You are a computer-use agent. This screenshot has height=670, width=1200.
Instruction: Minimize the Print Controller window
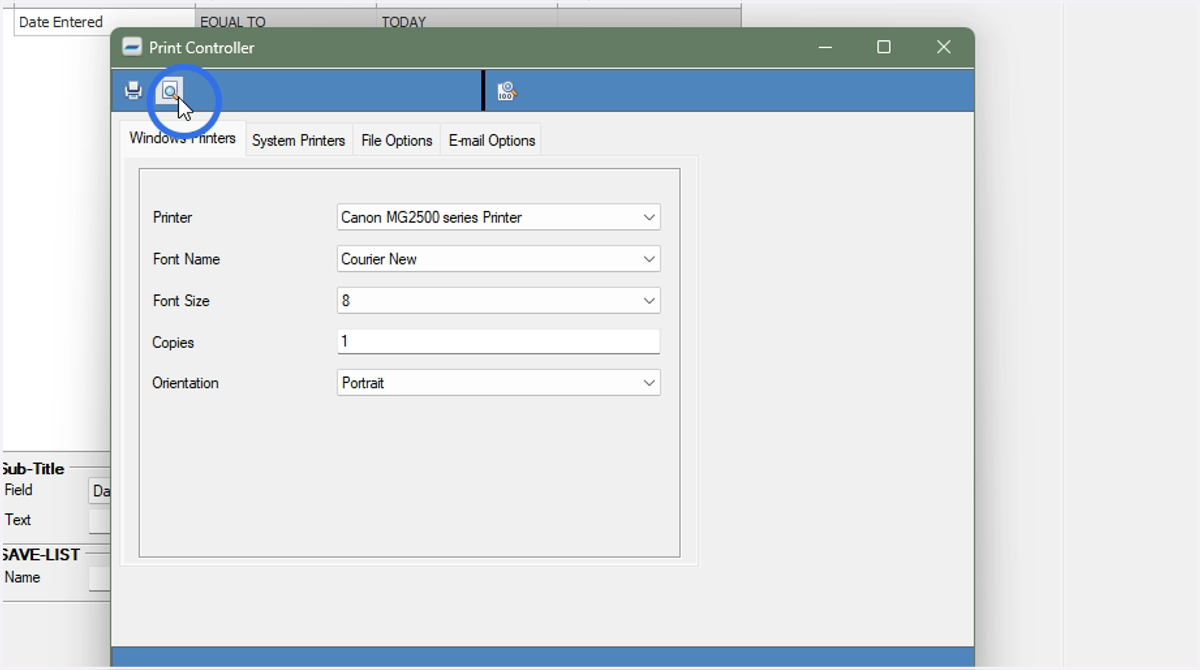point(825,47)
